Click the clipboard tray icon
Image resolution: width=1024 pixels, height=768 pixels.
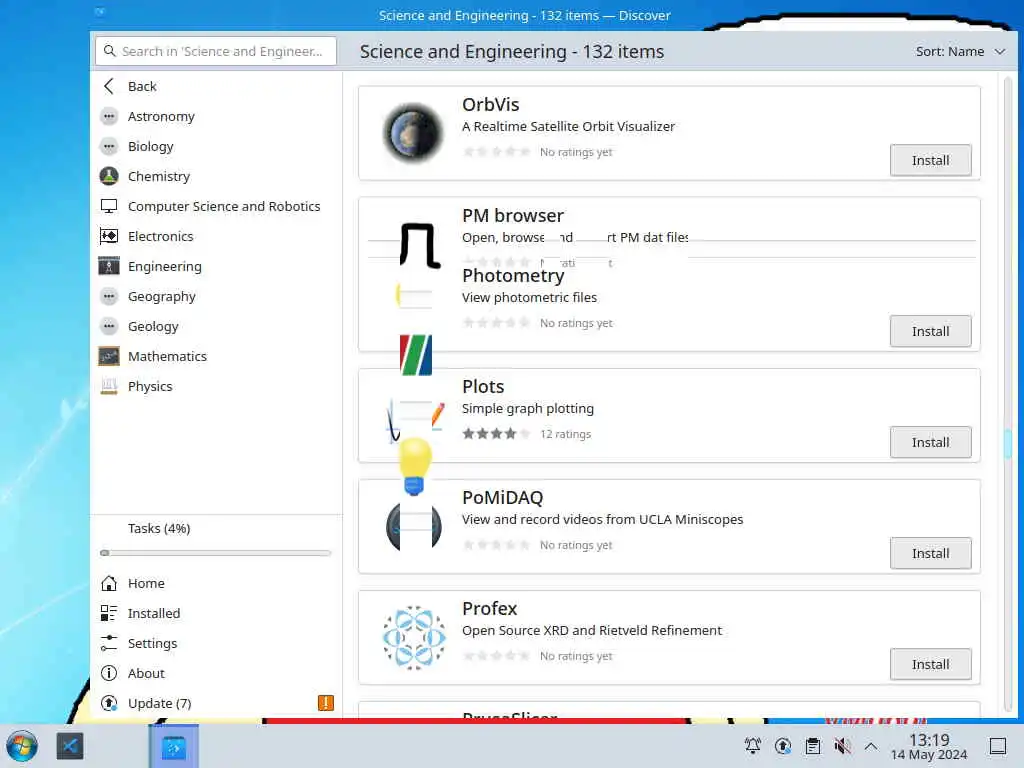812,746
